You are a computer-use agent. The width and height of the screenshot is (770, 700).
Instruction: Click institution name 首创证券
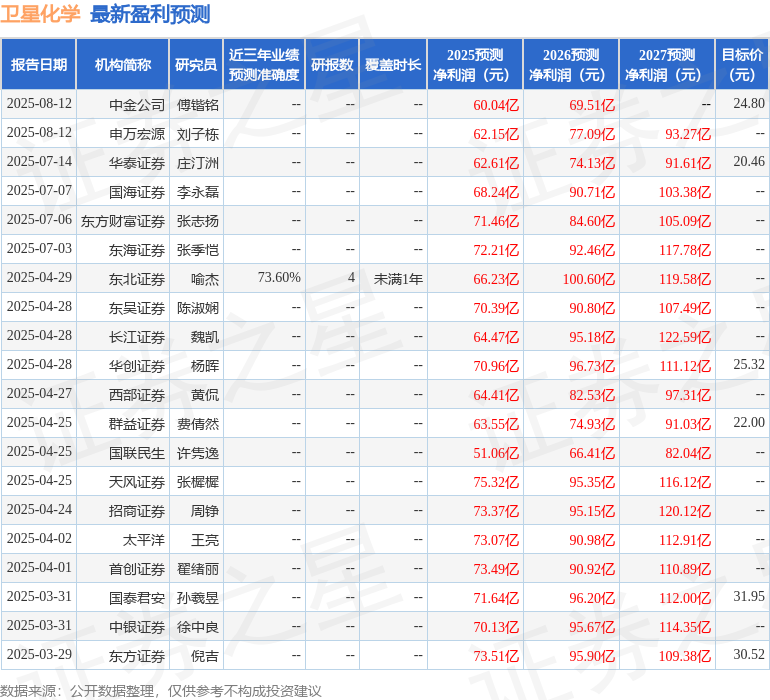[137, 568]
